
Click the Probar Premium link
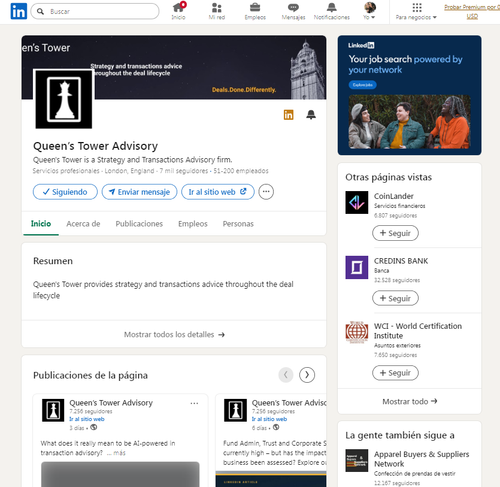(x=472, y=12)
